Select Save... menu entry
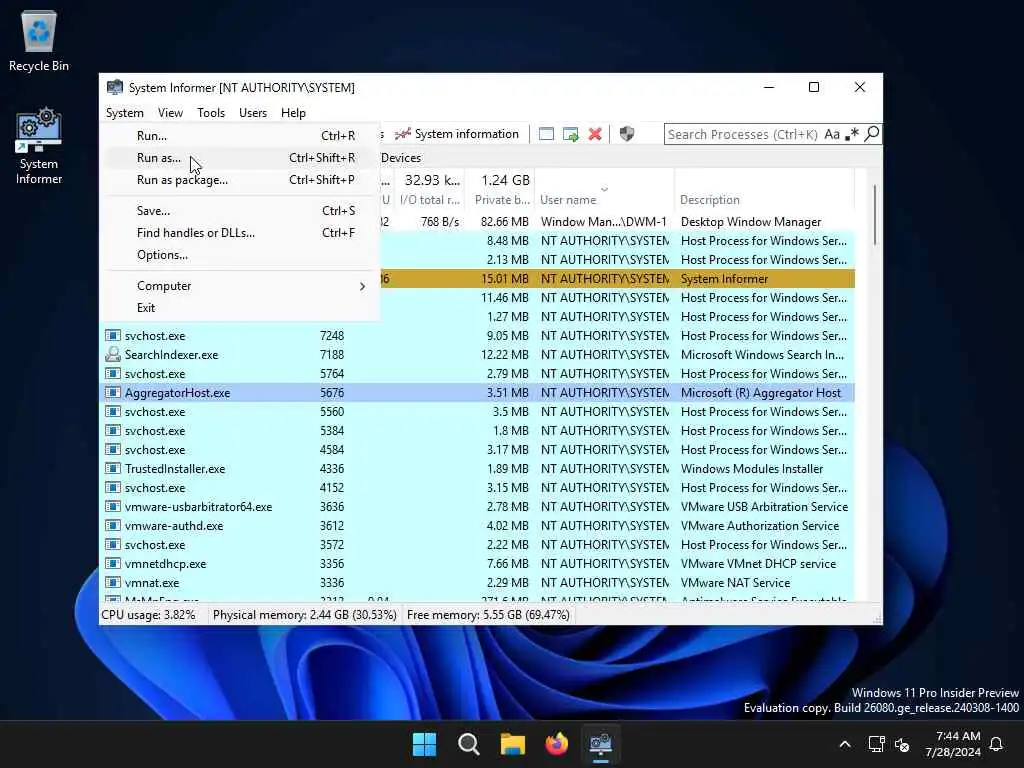The width and height of the screenshot is (1024, 768). pos(240,211)
